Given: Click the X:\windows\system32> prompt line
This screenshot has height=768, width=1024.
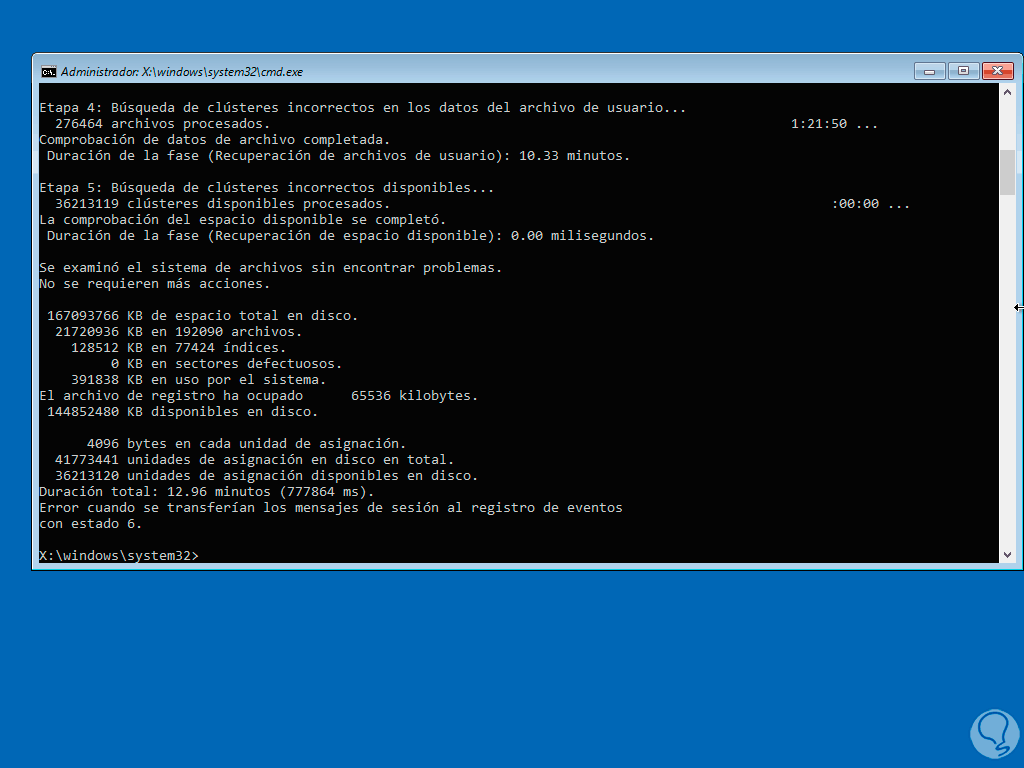Looking at the screenshot, I should [x=119, y=556].
